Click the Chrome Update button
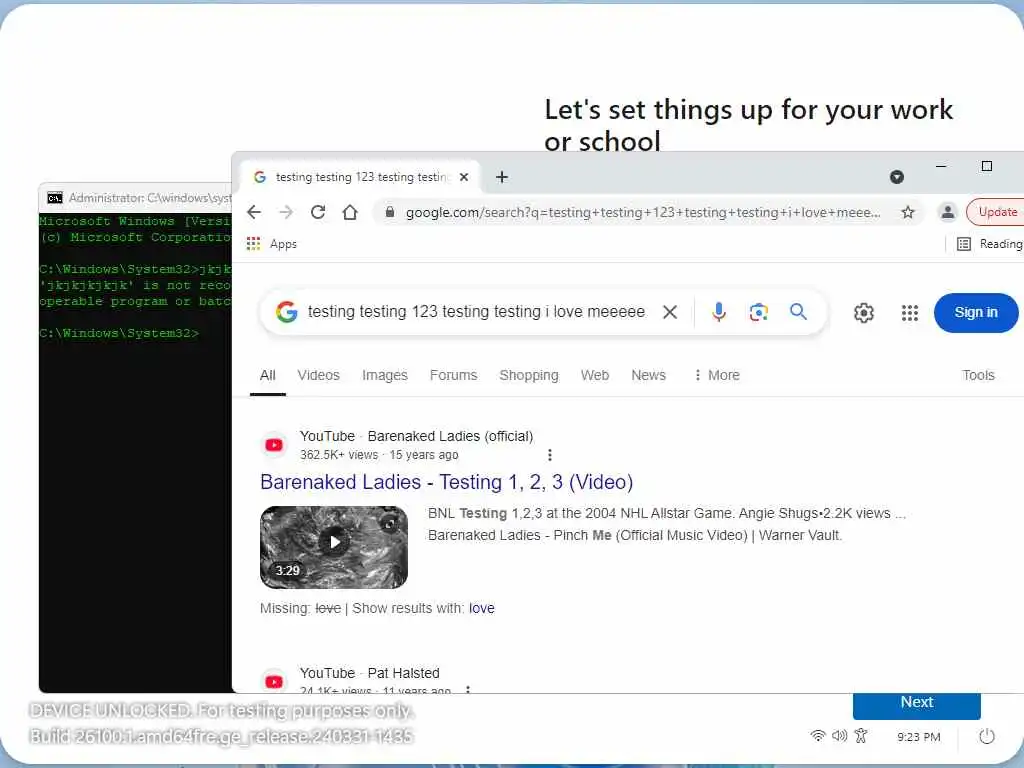The image size is (1024, 768). [x=995, y=212]
